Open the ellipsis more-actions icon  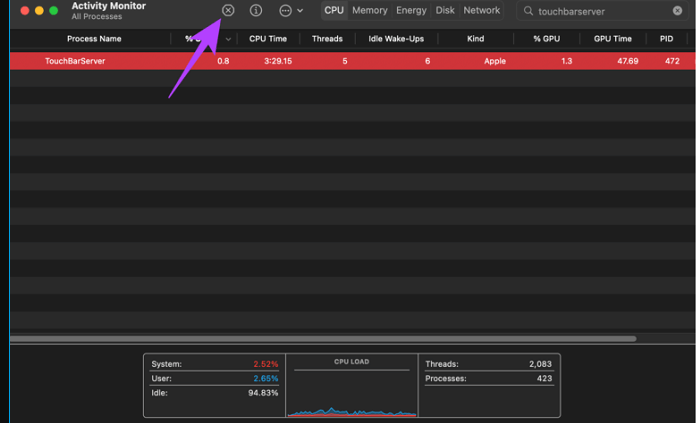(285, 11)
